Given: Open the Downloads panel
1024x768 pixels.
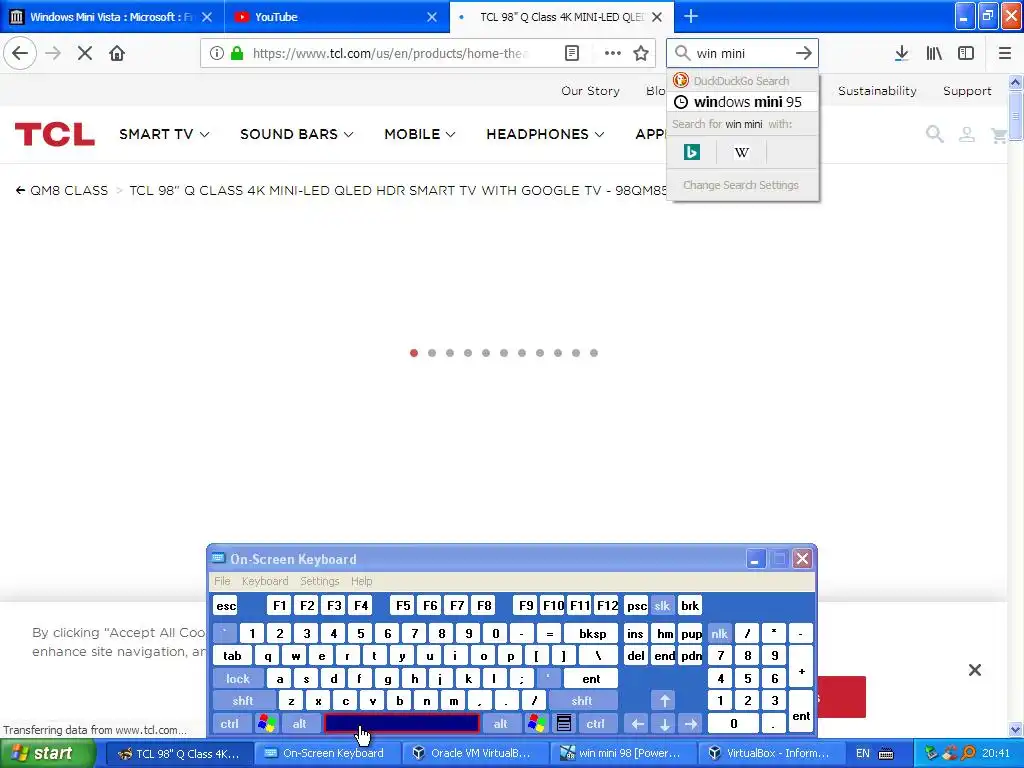Looking at the screenshot, I should coord(902,54).
